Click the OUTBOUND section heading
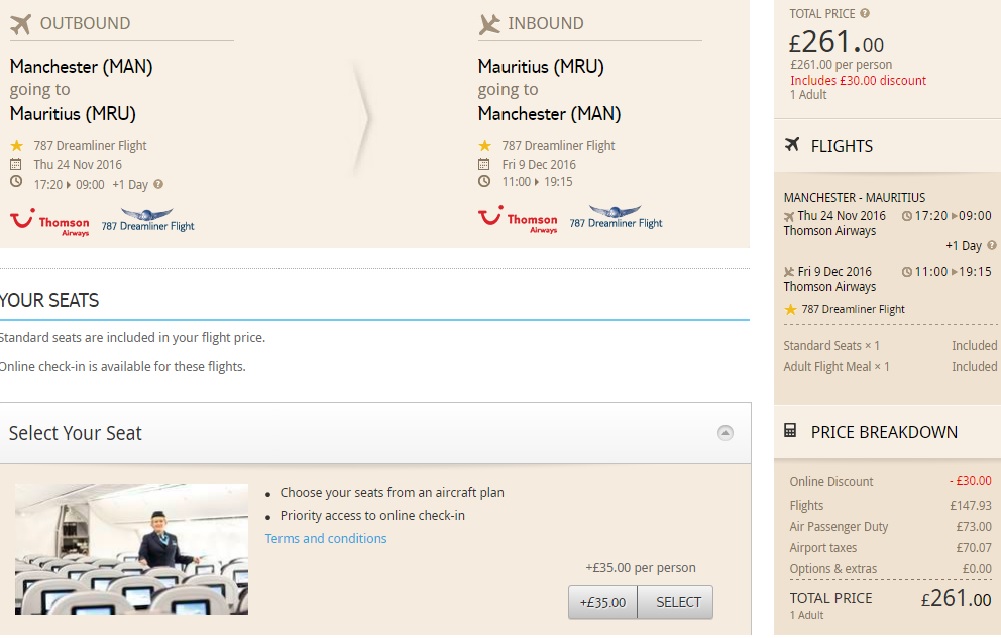 pyautogui.click(x=85, y=24)
